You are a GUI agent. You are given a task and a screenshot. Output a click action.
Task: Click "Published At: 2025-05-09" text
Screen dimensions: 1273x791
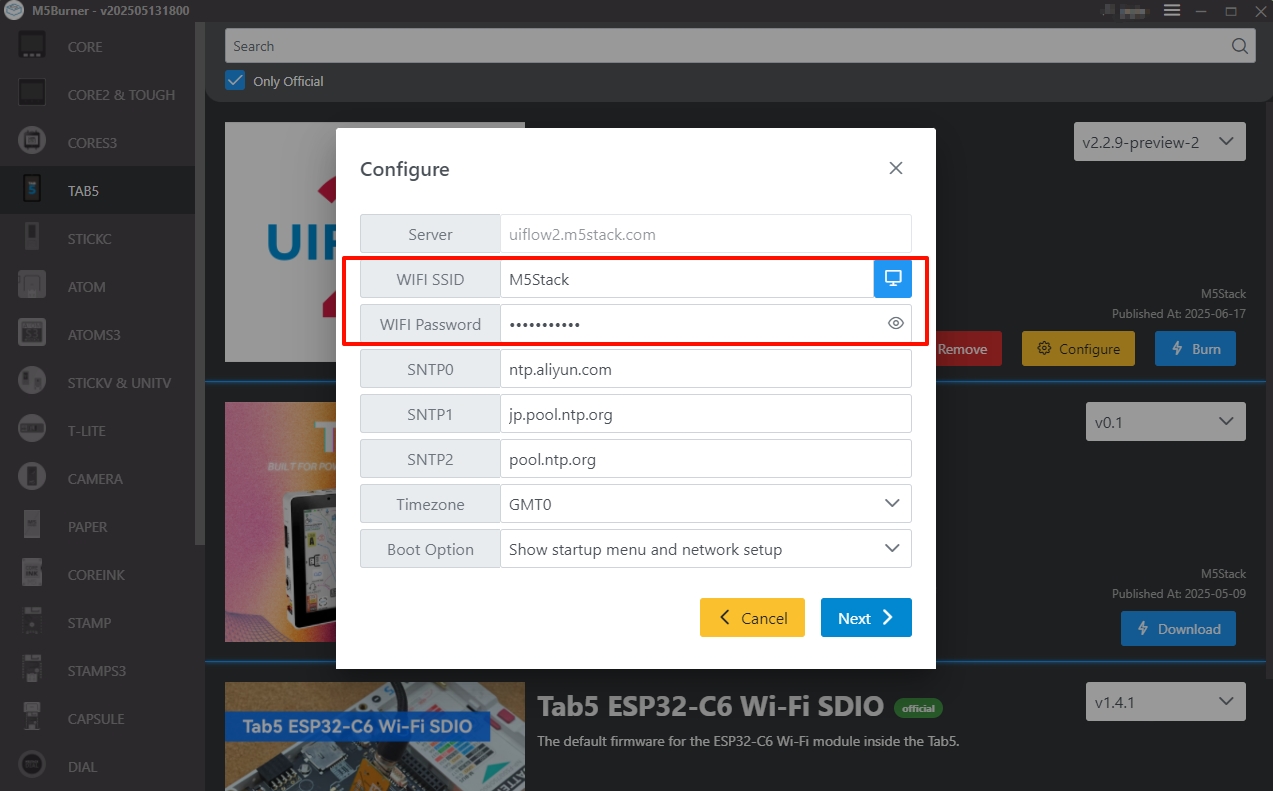pos(1179,593)
